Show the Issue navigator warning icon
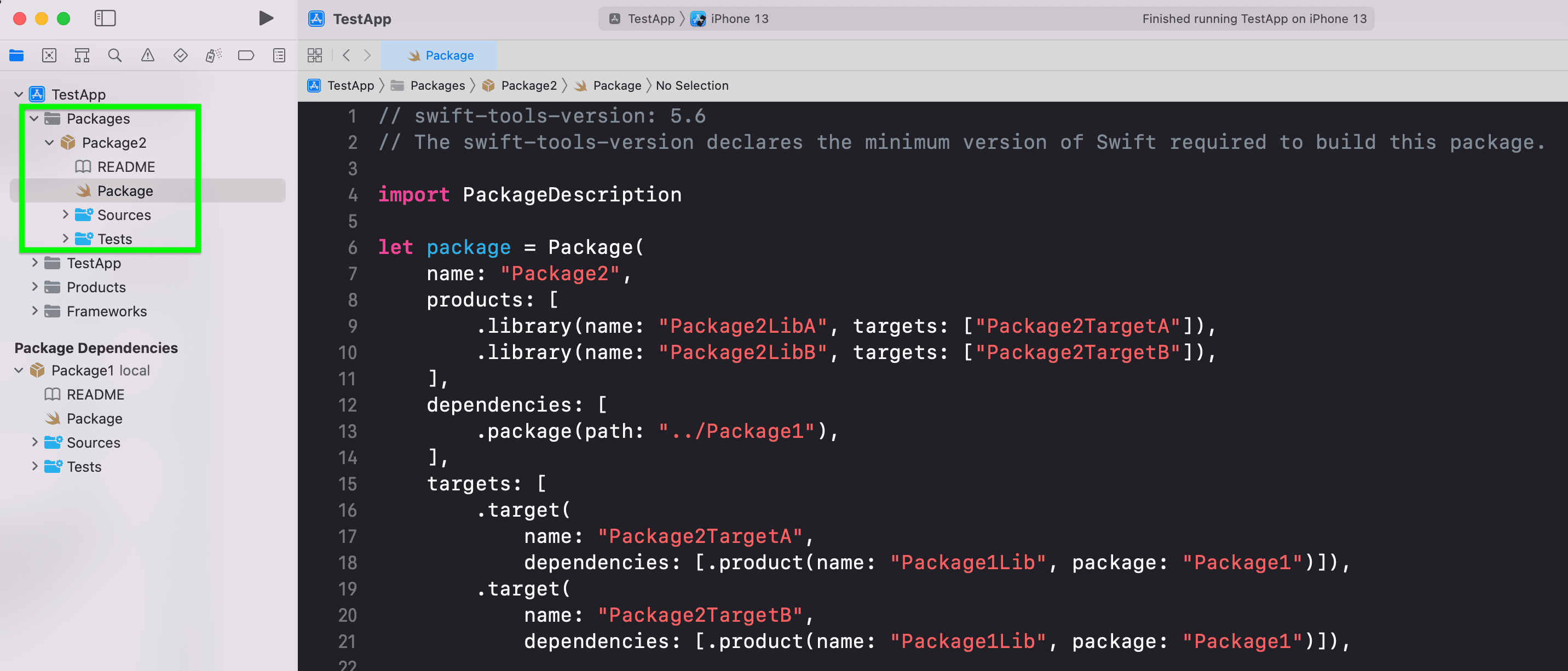 tap(147, 55)
